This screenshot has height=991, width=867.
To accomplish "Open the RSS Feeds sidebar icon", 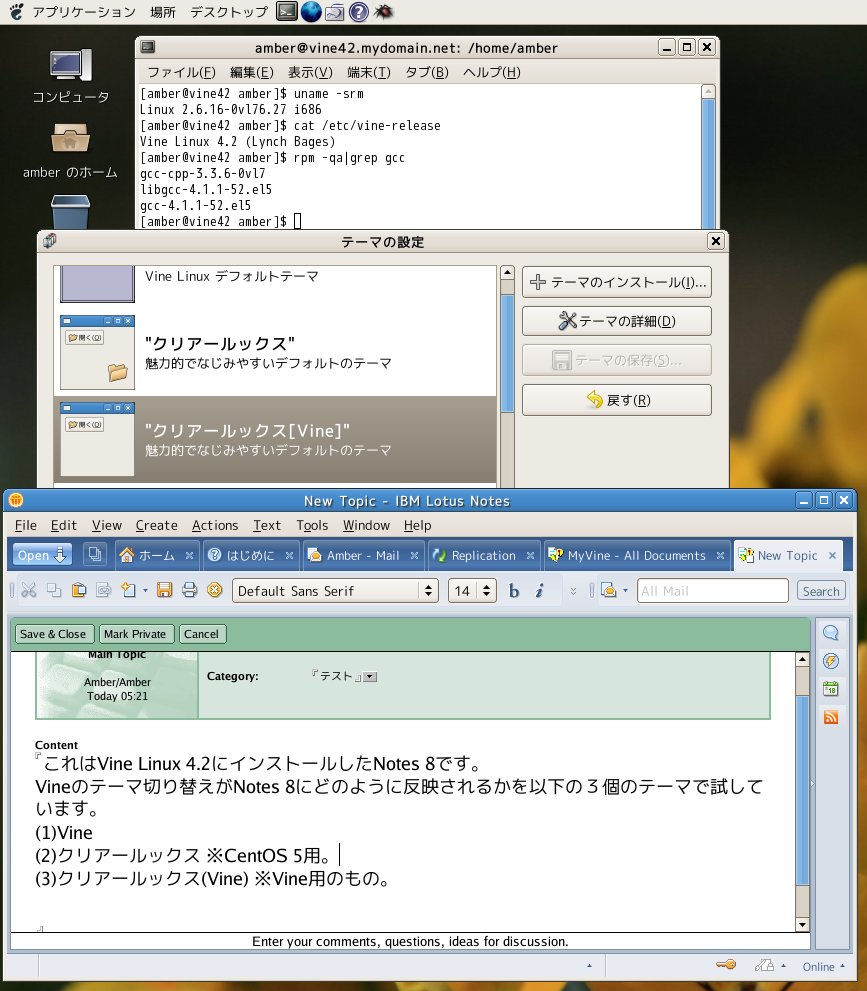I will [831, 717].
